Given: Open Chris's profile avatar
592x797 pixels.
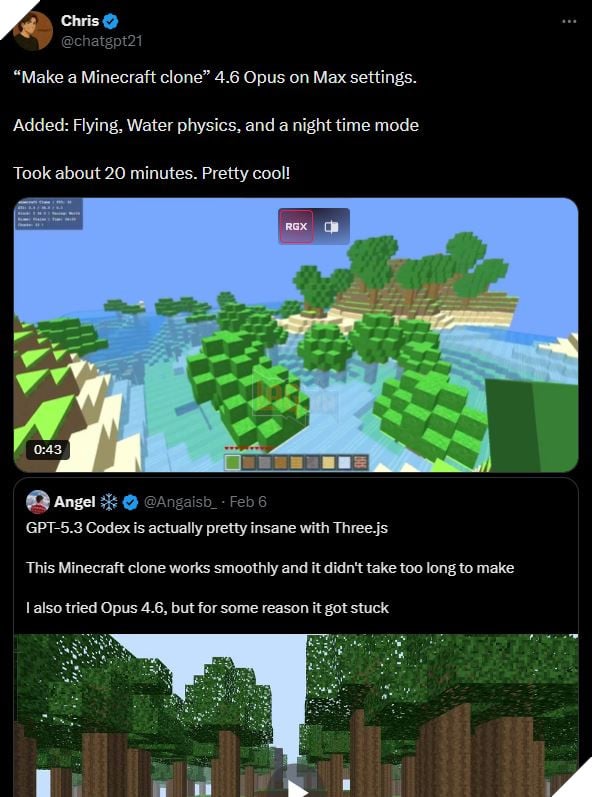Looking at the screenshot, I should [x=33, y=30].
